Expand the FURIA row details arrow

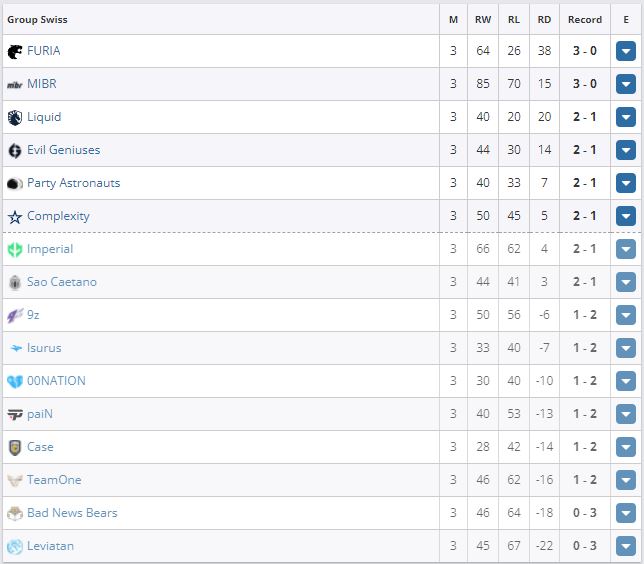tap(626, 52)
